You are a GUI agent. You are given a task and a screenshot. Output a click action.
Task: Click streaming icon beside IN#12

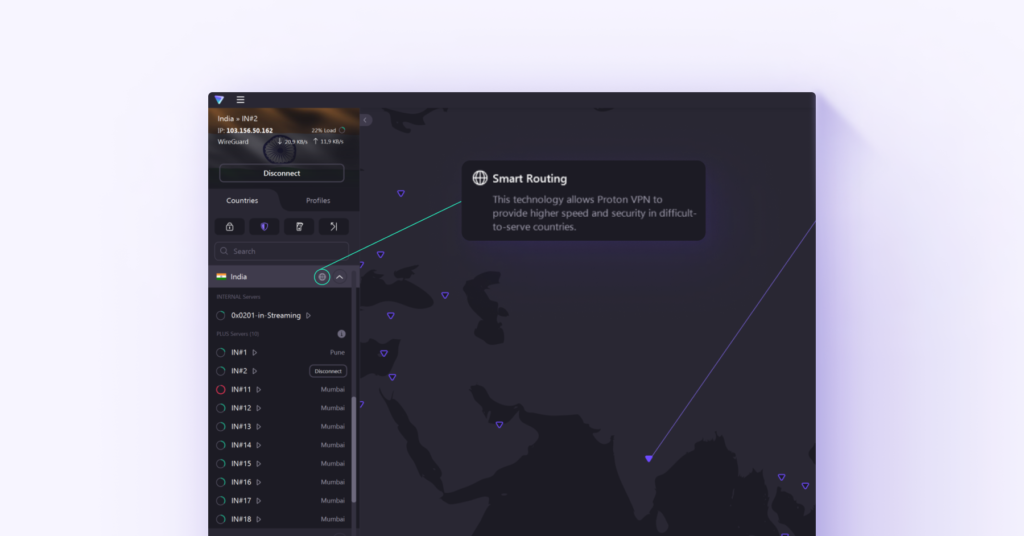tap(259, 408)
